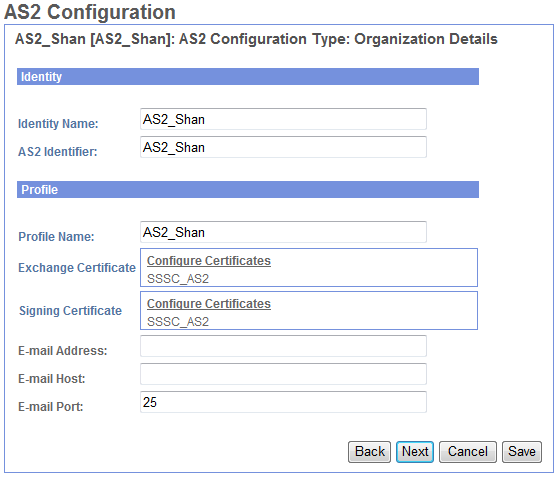This screenshot has width=557, height=479.
Task: Click the Exchange Certificate SSSC_AS2 entry
Action: coord(178,279)
